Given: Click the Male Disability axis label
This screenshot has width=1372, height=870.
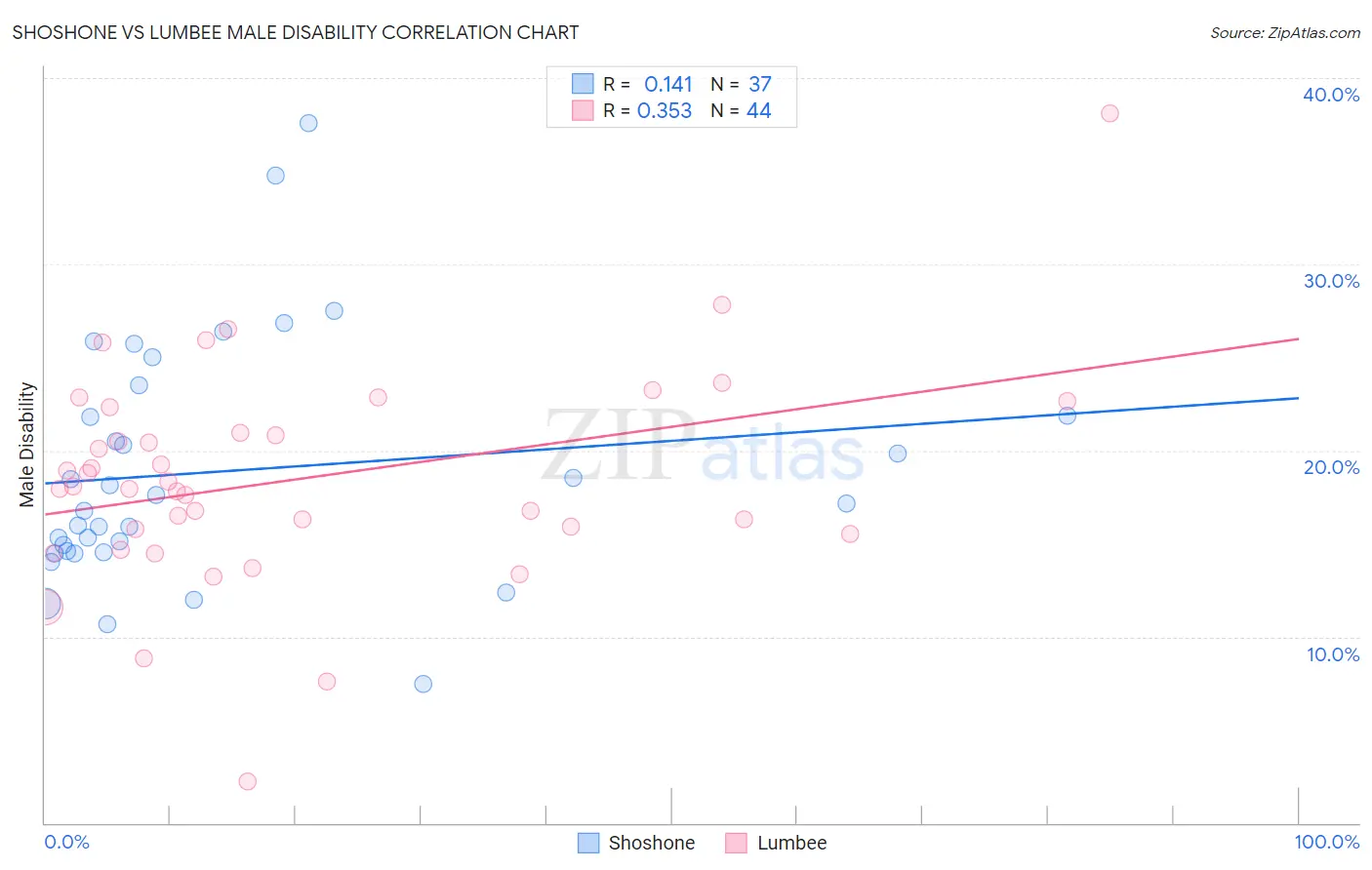Looking at the screenshot, I should pos(27,445).
